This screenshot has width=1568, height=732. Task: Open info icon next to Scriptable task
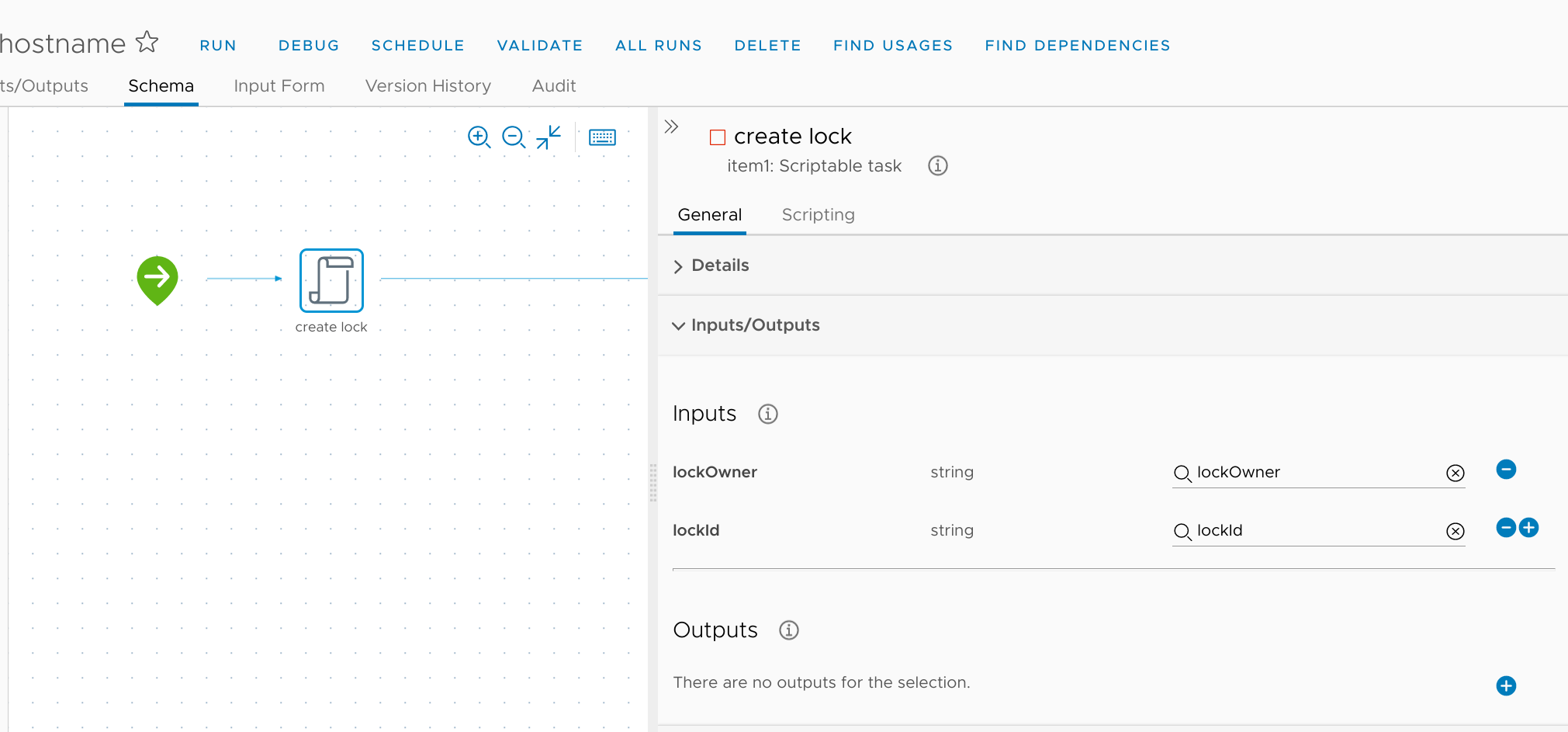pyautogui.click(x=938, y=165)
